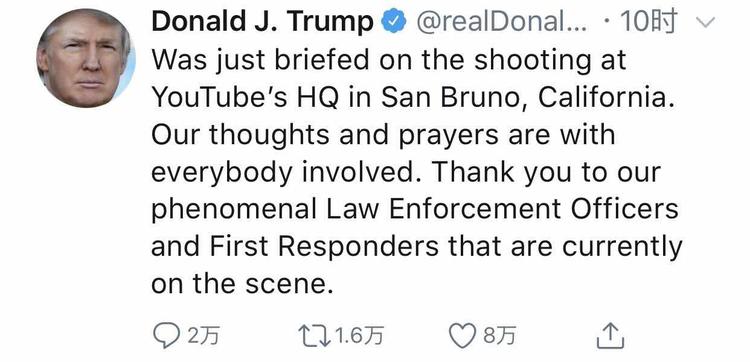Click the words 'everybody involved'

[282, 172]
